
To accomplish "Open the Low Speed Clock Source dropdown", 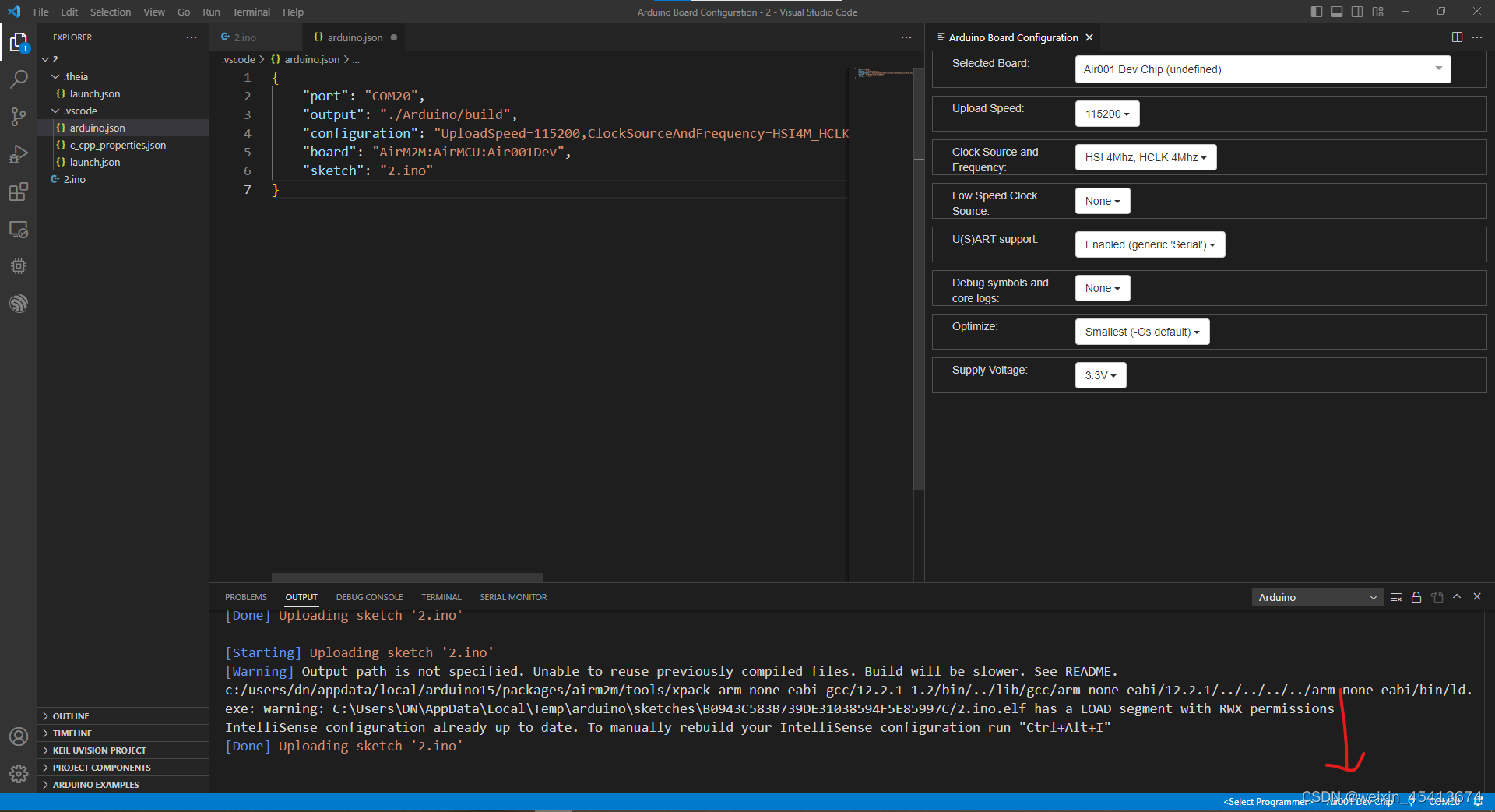I will coord(1103,201).
